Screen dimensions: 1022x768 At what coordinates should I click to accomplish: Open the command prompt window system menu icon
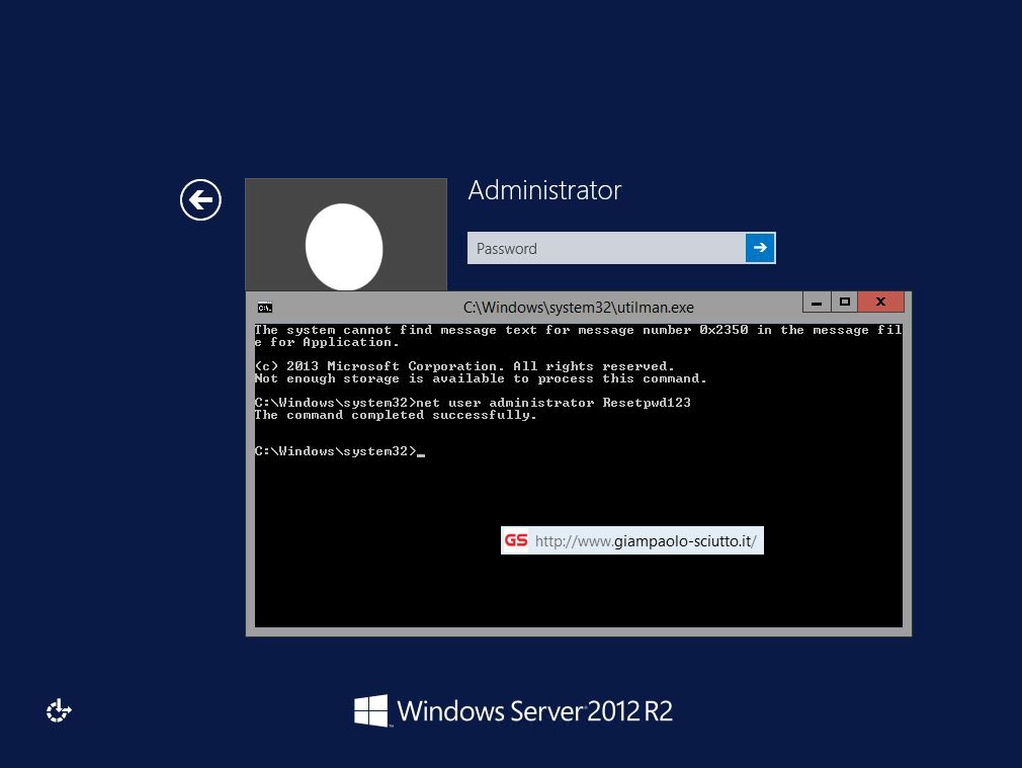pos(265,307)
